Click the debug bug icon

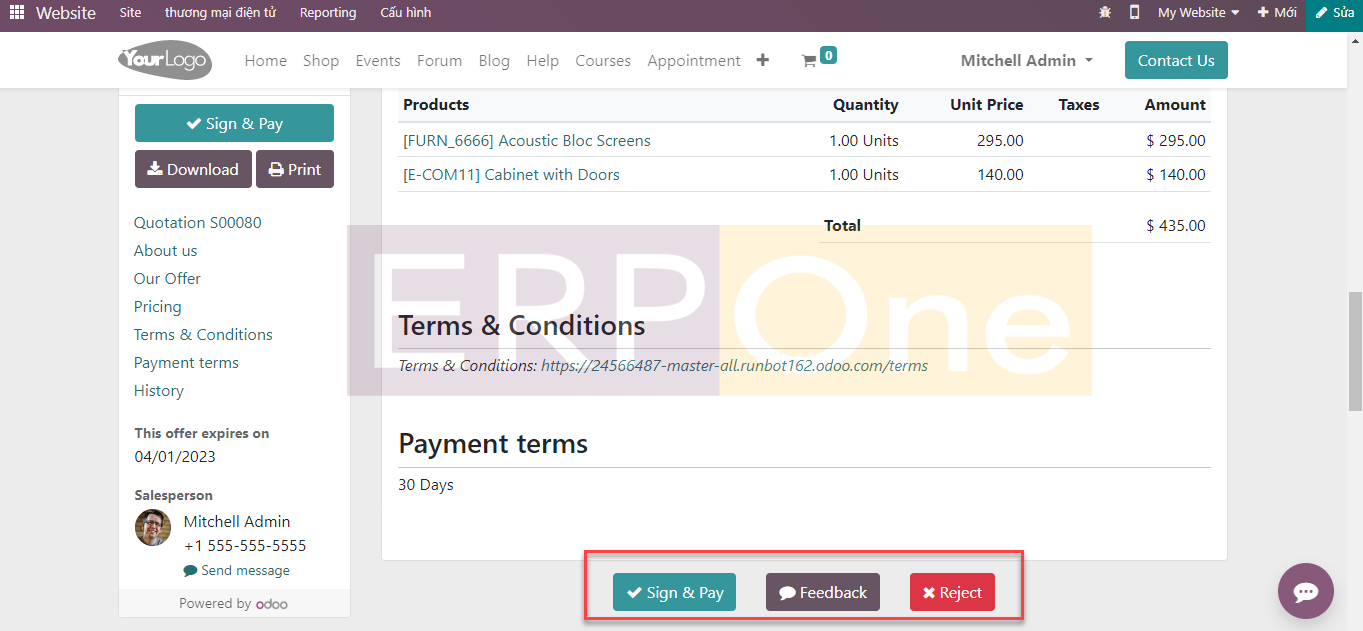click(1105, 13)
